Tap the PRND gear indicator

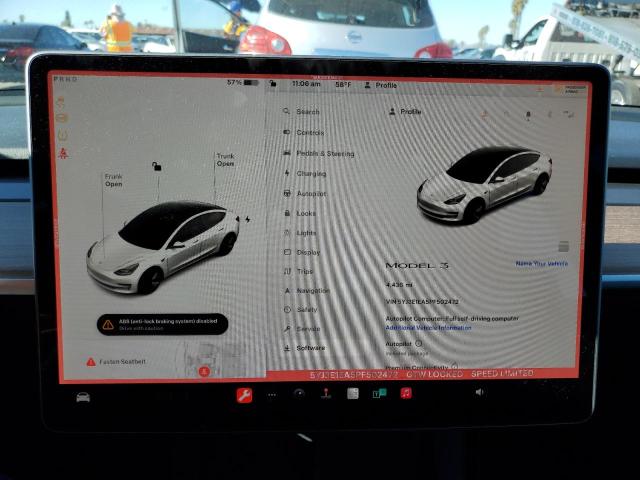[x=65, y=79]
